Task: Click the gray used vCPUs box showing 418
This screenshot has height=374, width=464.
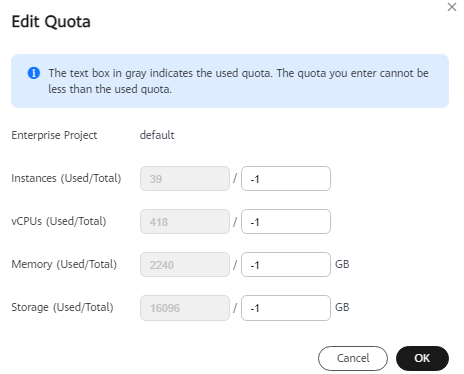Action: pos(185,222)
